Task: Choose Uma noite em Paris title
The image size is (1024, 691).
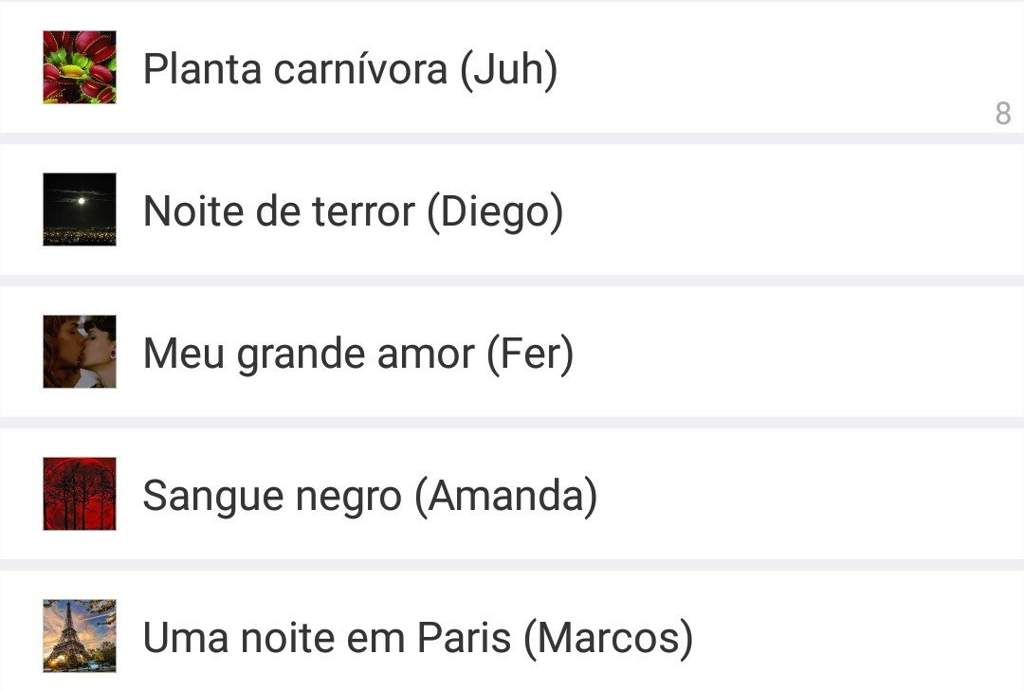Action: point(327,638)
